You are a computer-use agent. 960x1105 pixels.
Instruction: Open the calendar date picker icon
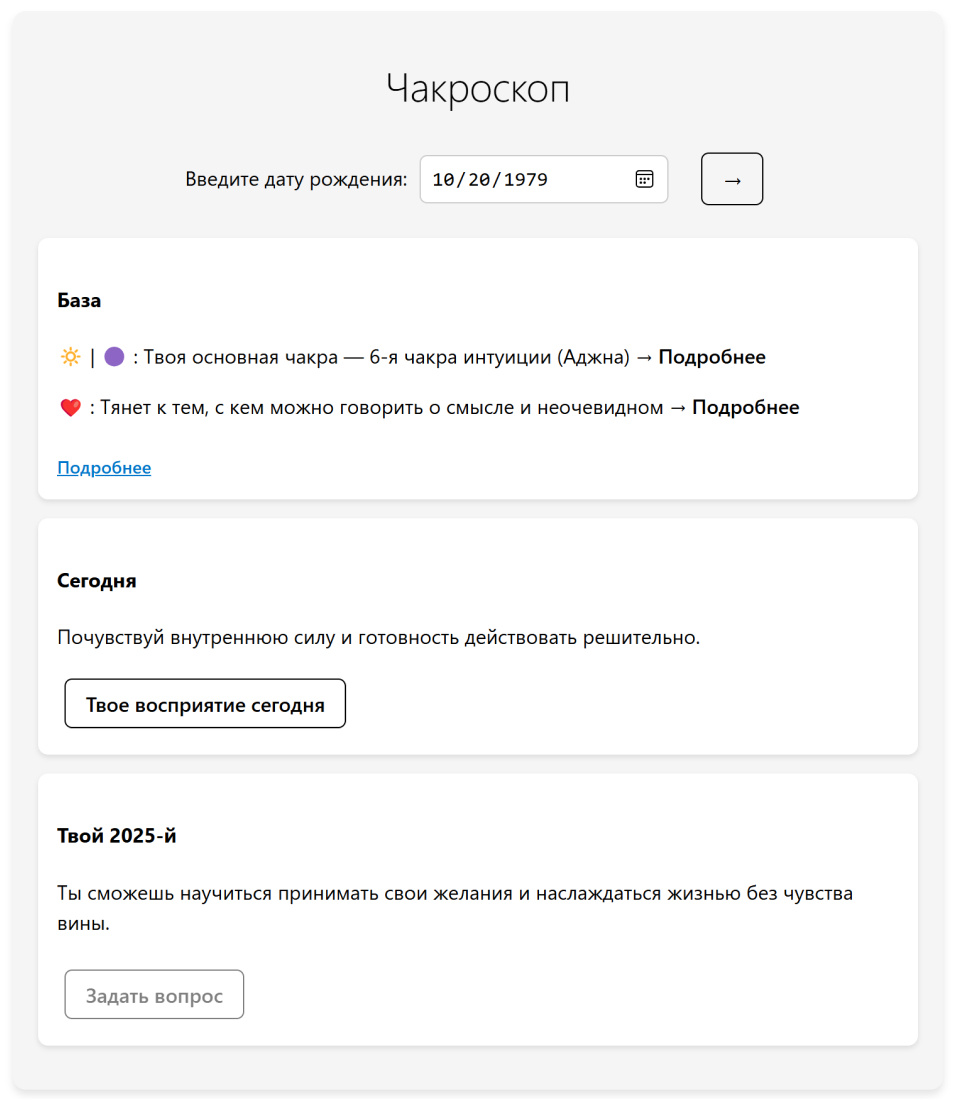tap(647, 178)
